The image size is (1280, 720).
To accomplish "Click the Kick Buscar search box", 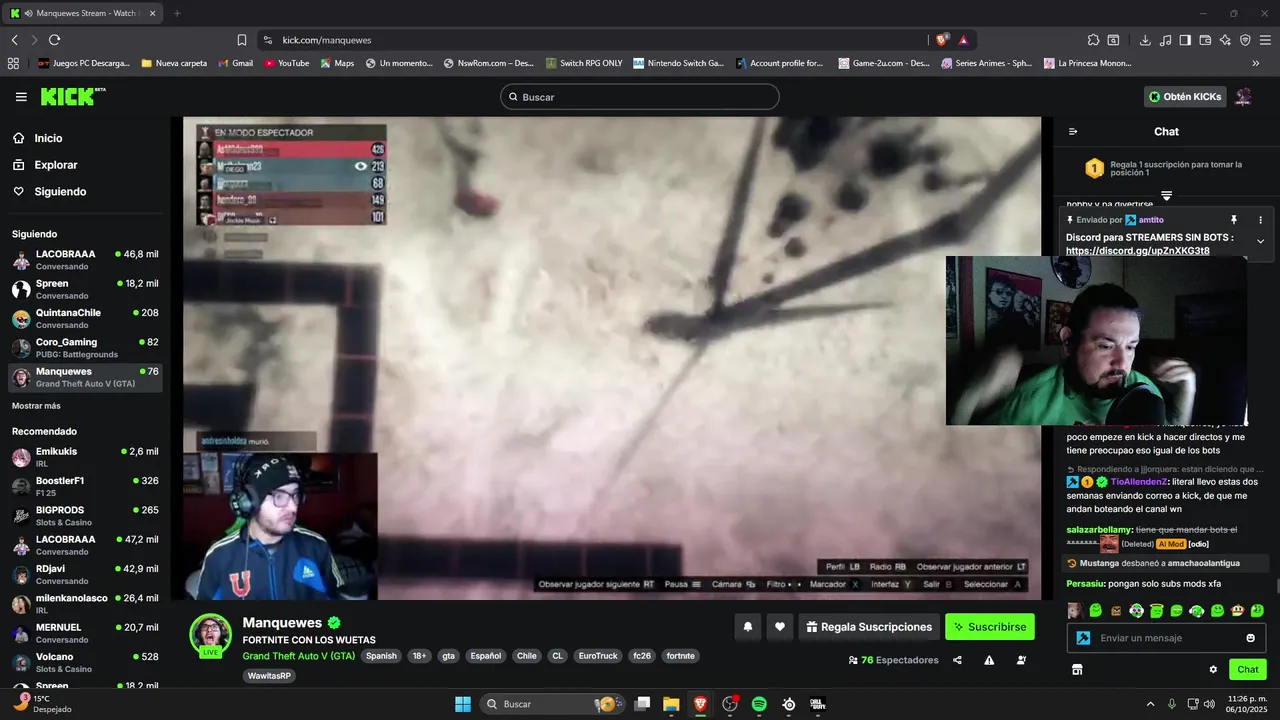I will pos(640,97).
